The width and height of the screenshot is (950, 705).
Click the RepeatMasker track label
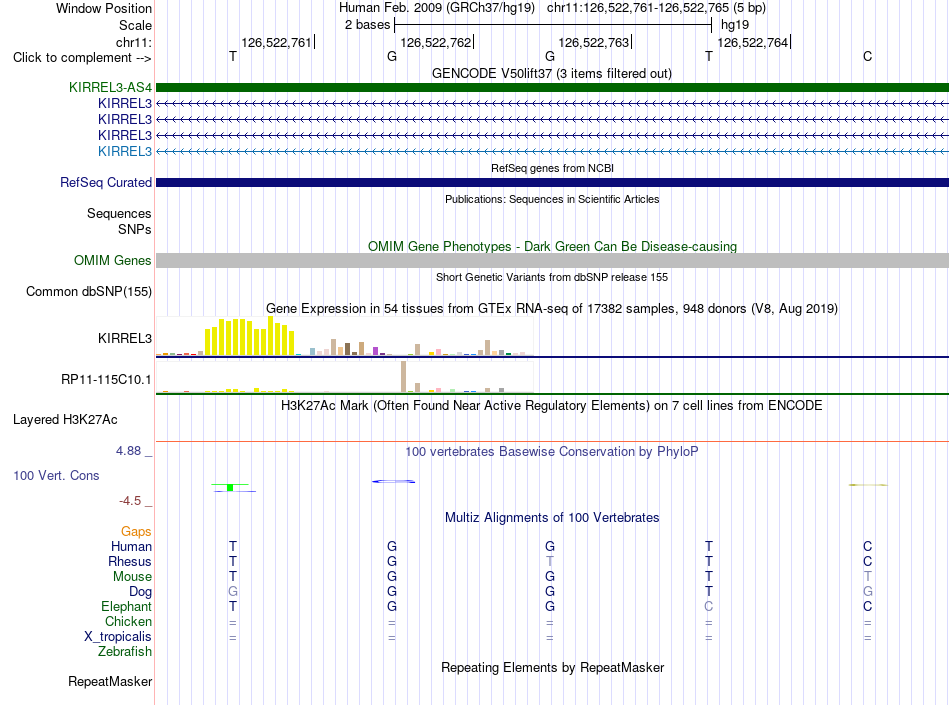[x=110, y=681]
